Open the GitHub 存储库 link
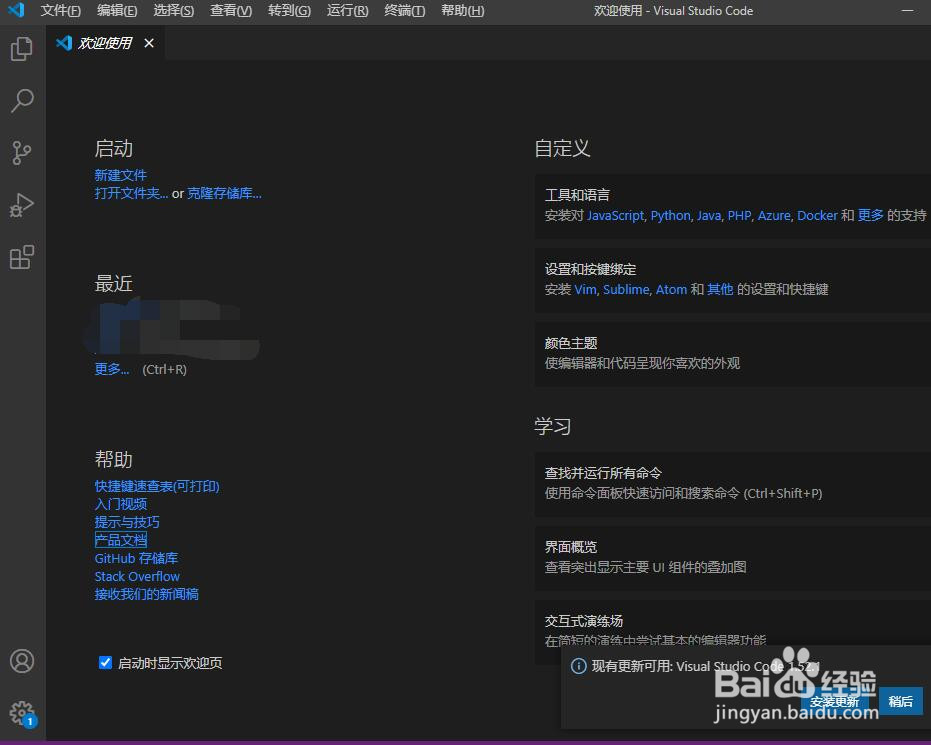Viewport: 931px width, 745px height. (x=136, y=558)
